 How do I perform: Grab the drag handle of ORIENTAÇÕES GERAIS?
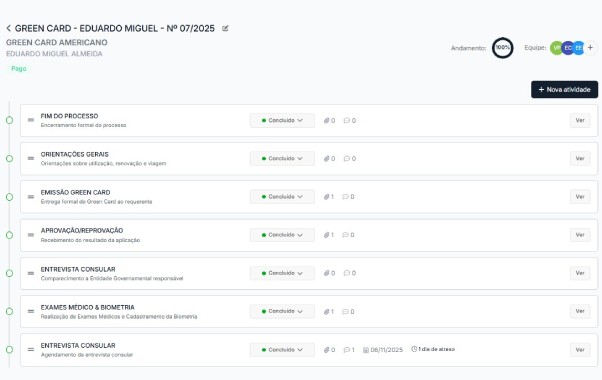(x=31, y=158)
